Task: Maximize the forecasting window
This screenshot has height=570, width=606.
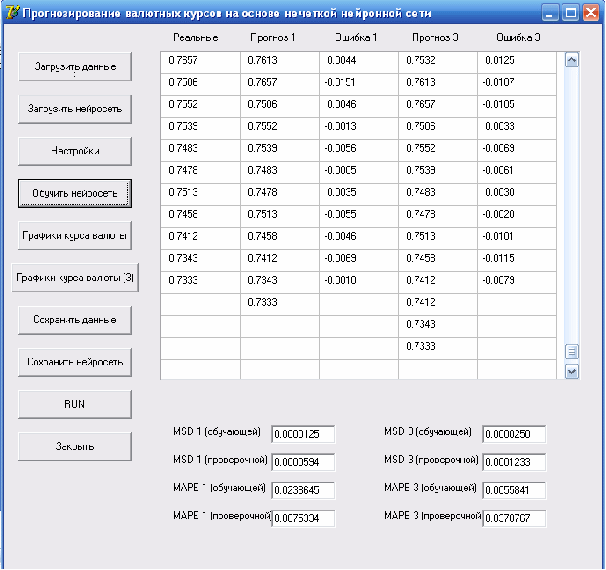Action: pos(570,13)
